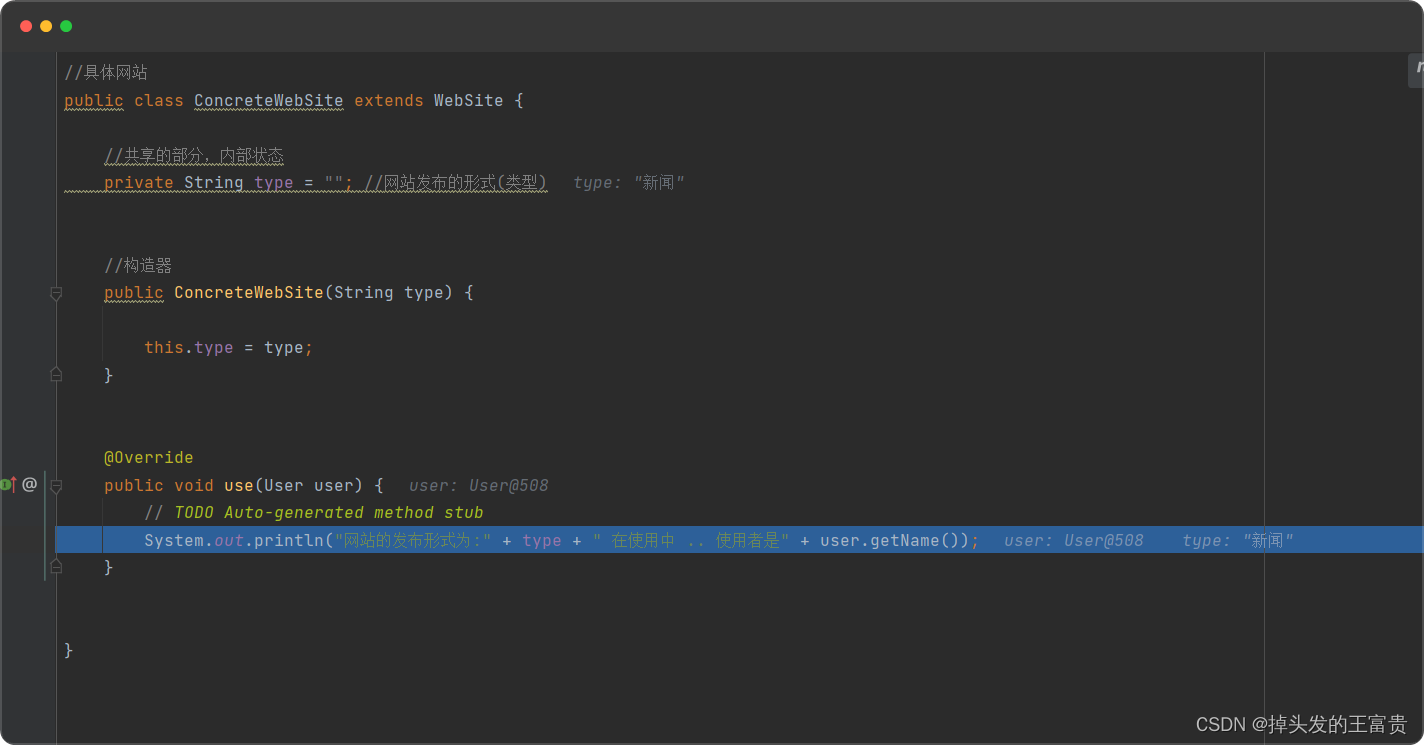This screenshot has height=745, width=1424.
Task: Click the this keyword in the constructor
Action: pyautogui.click(x=164, y=347)
